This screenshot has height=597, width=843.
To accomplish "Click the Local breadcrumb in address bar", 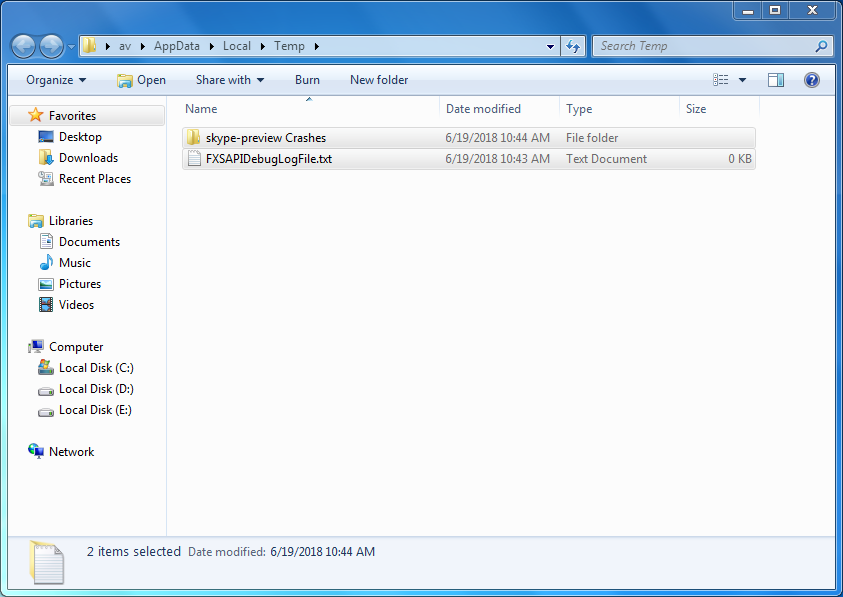I will [x=237, y=46].
